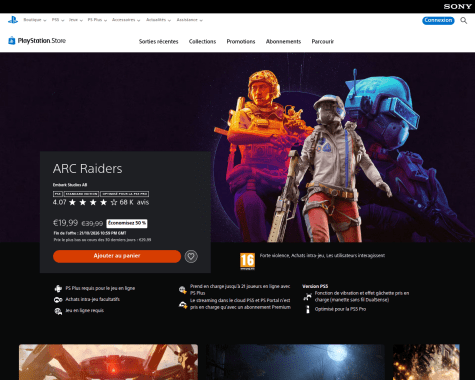
Task: Click the Version PS5 heading
Action: pyautogui.click(x=315, y=286)
